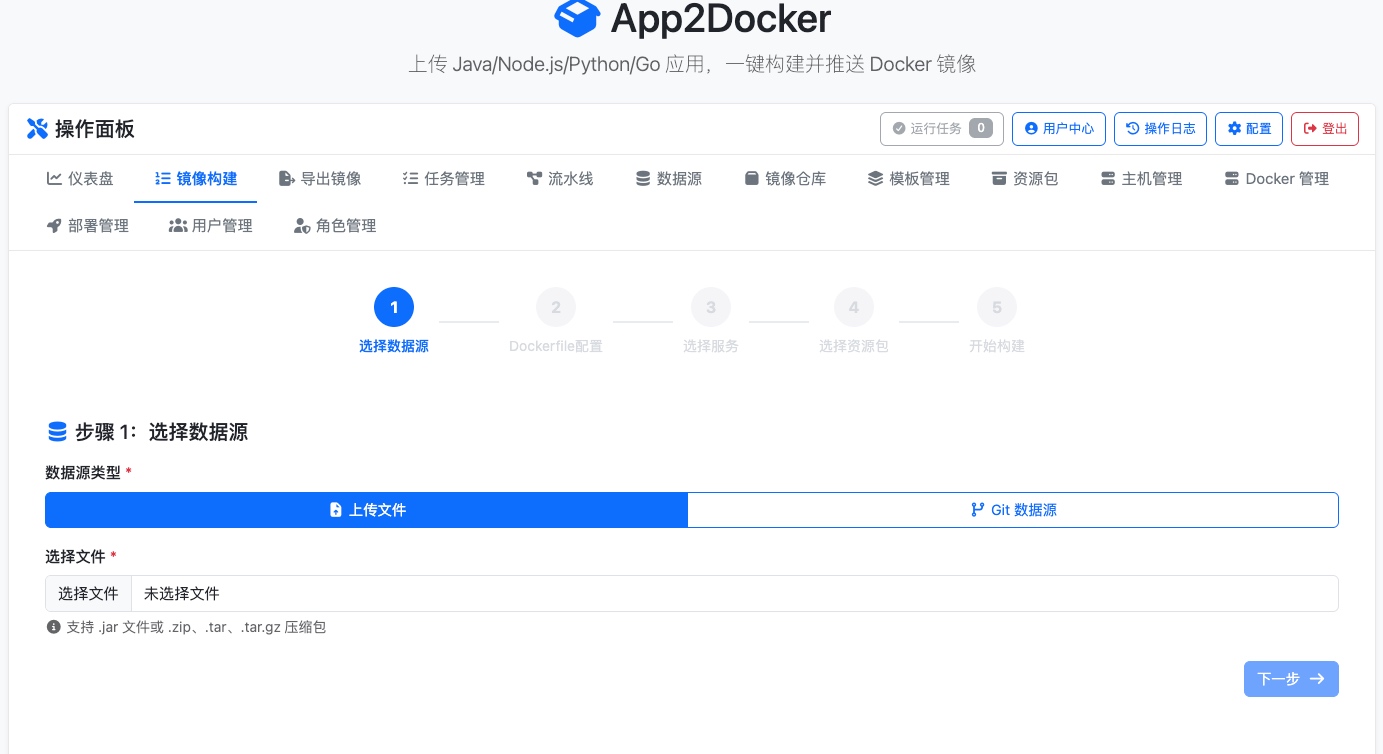
Task: Click the layers icon on 模板管理
Action: [x=875, y=179]
